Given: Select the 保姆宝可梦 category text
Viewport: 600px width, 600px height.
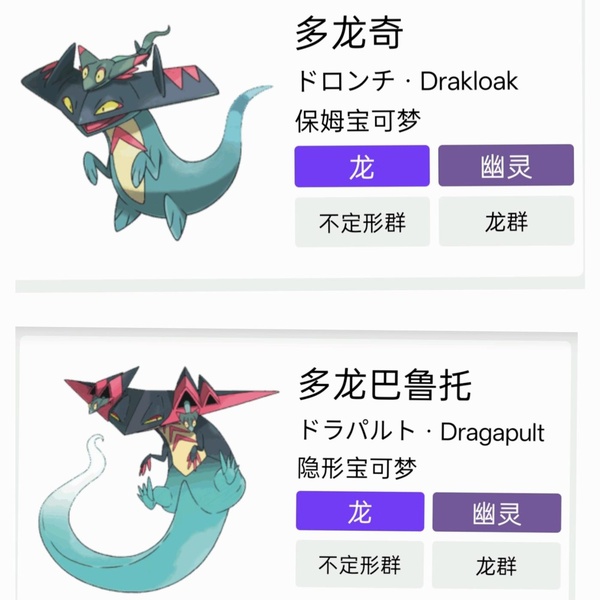Looking at the screenshot, I should click(x=358, y=121).
